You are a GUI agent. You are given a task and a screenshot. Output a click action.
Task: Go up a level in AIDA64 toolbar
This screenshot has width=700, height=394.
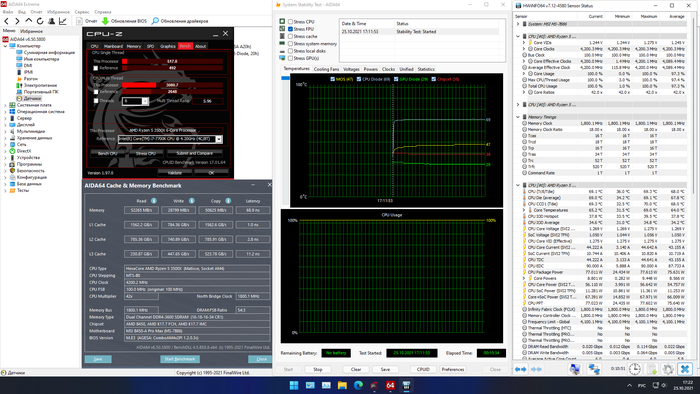[x=29, y=21]
